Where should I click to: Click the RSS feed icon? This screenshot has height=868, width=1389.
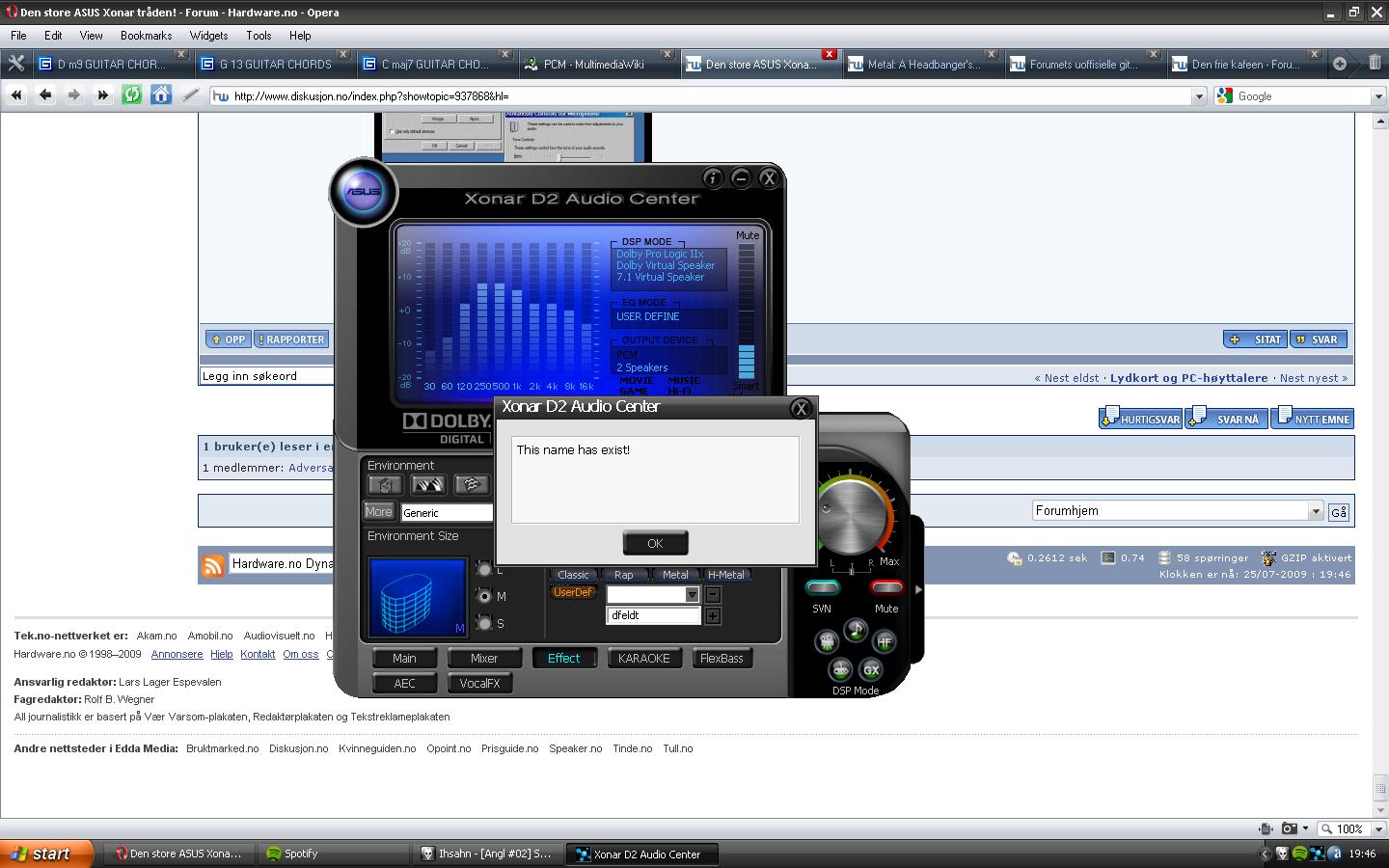(213, 564)
